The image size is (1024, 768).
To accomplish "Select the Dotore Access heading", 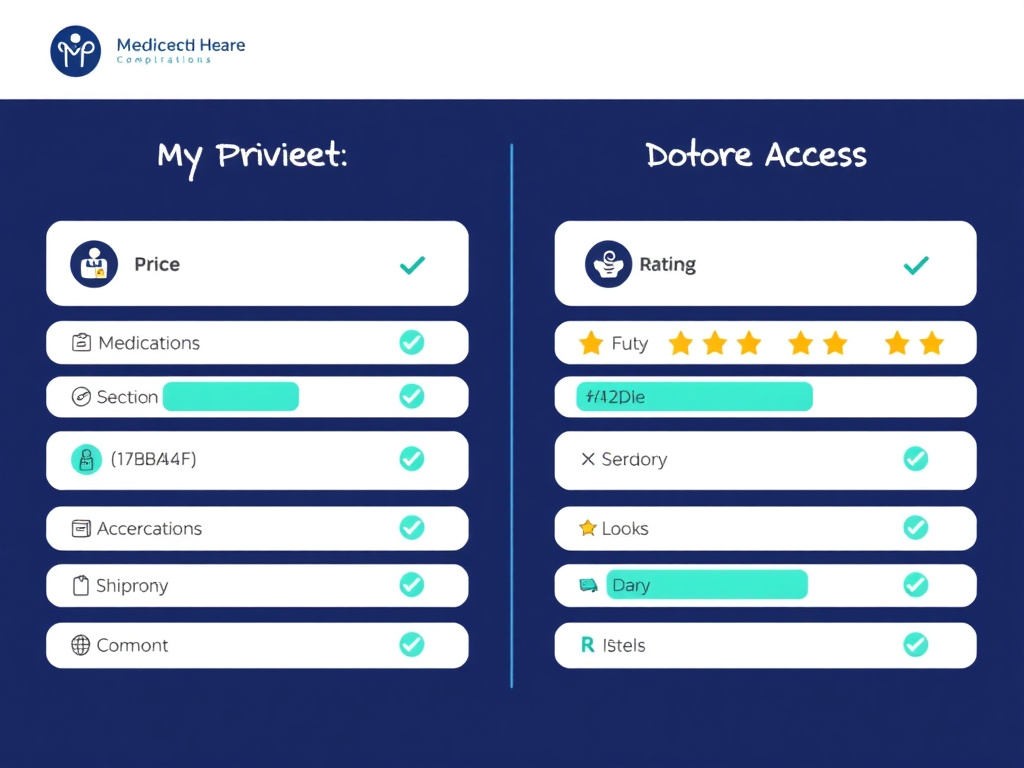I will pos(756,155).
